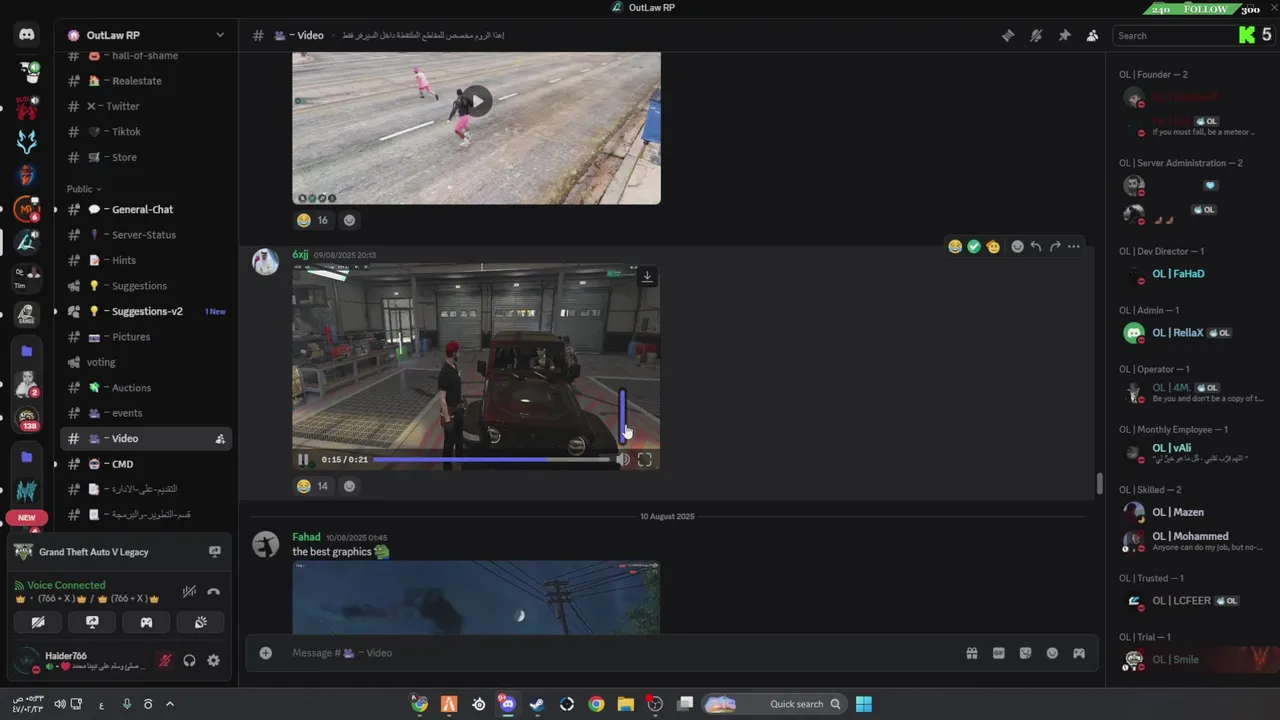1280x720 pixels.
Task: Open pinned messages
Action: 1064,35
